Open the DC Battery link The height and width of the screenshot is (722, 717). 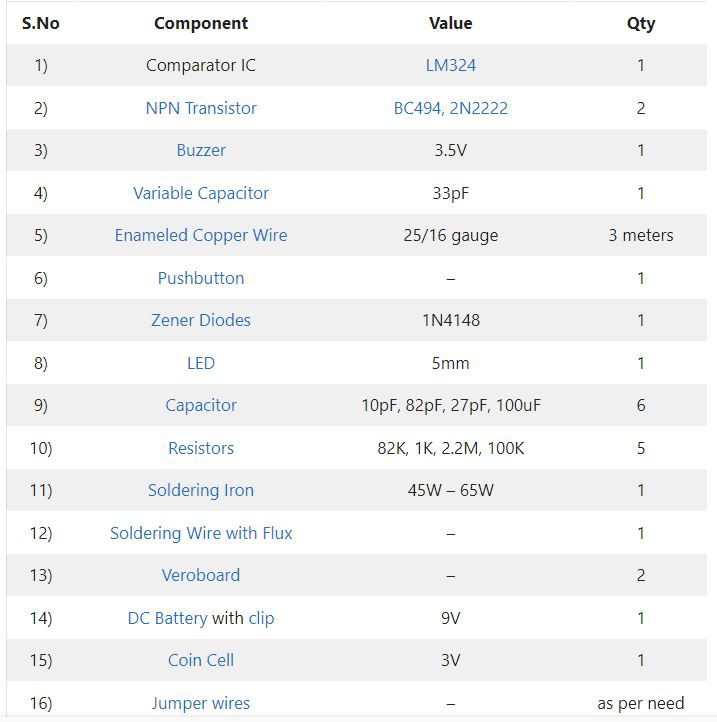[167, 618]
